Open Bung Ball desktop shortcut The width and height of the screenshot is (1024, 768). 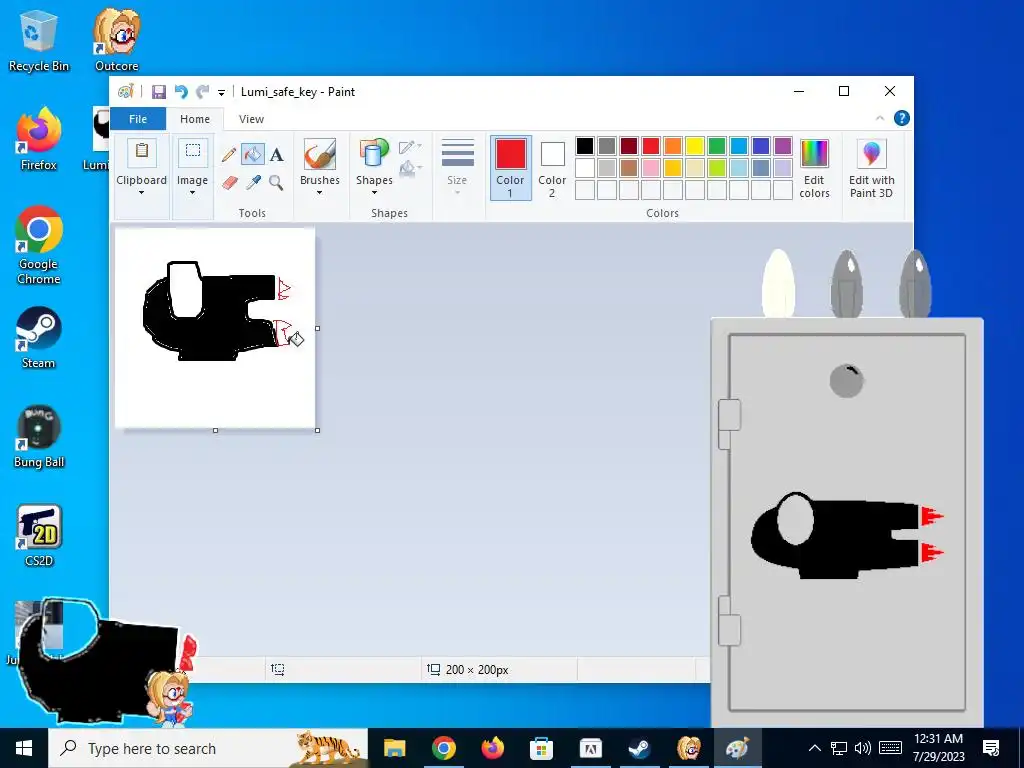click(39, 436)
